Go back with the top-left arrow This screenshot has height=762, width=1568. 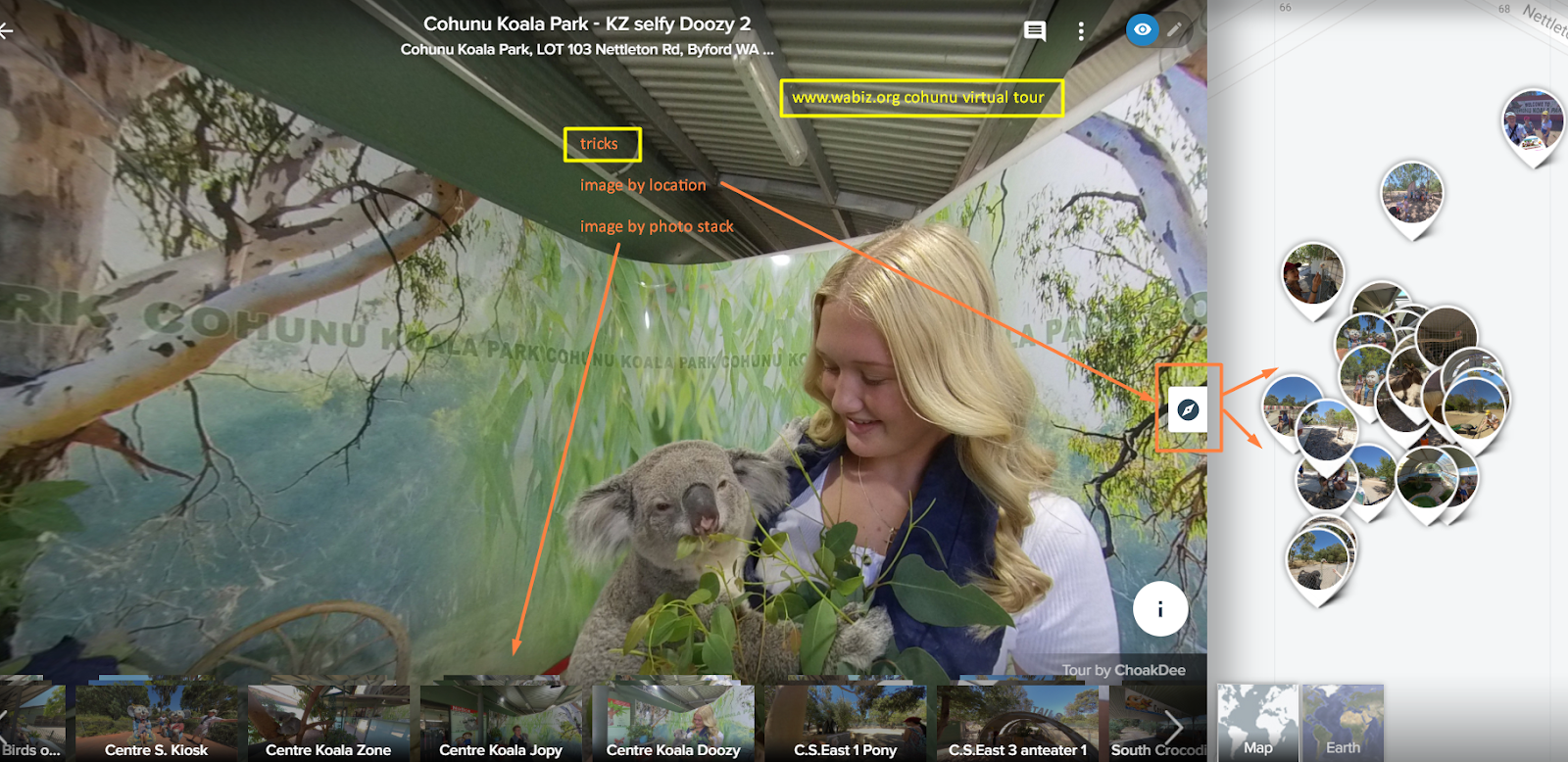[6, 31]
